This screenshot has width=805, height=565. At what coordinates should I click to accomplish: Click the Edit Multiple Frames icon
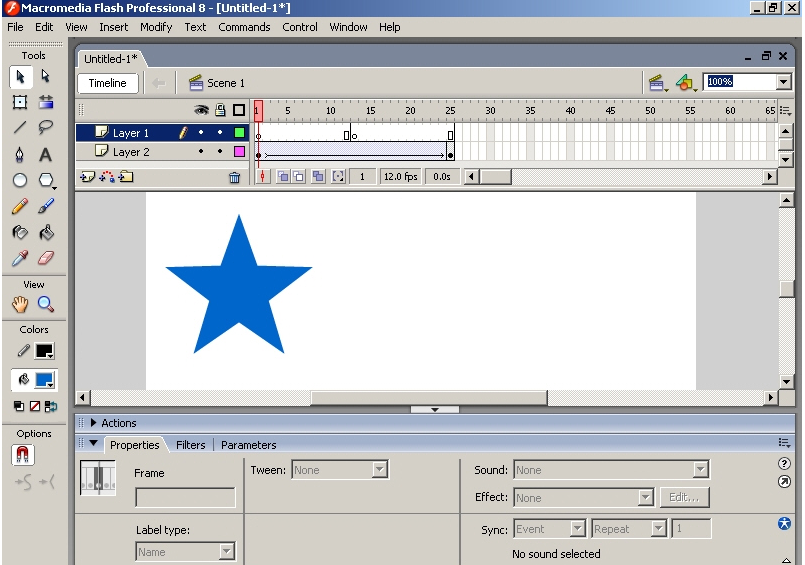[318, 177]
